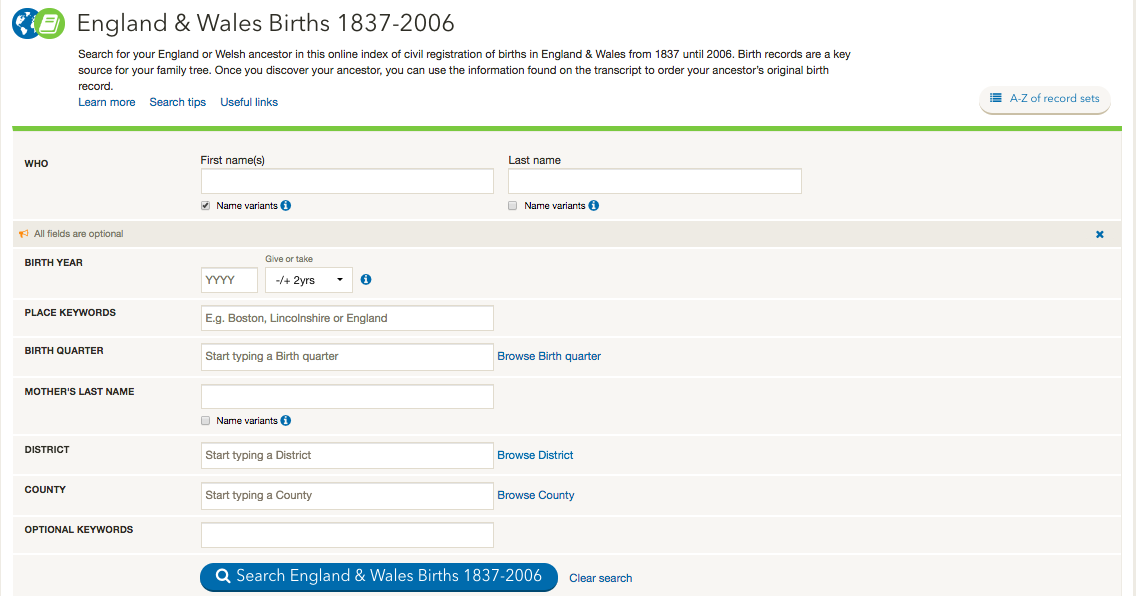Open the info tooltip beside First name variants
1136x596 pixels.
coord(287,205)
